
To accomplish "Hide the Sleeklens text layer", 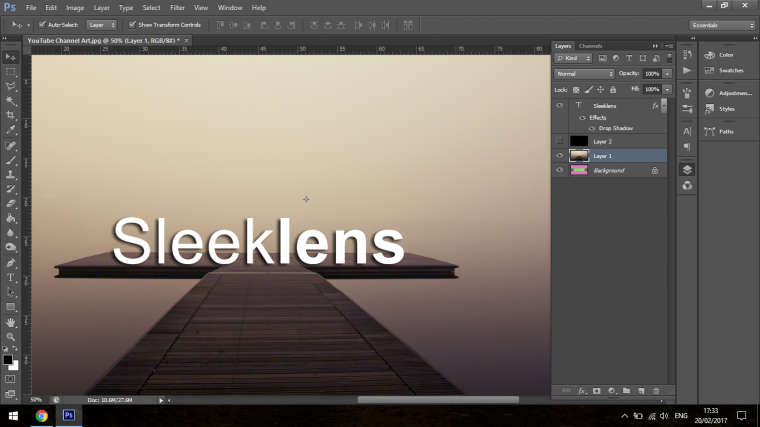I will pos(559,105).
